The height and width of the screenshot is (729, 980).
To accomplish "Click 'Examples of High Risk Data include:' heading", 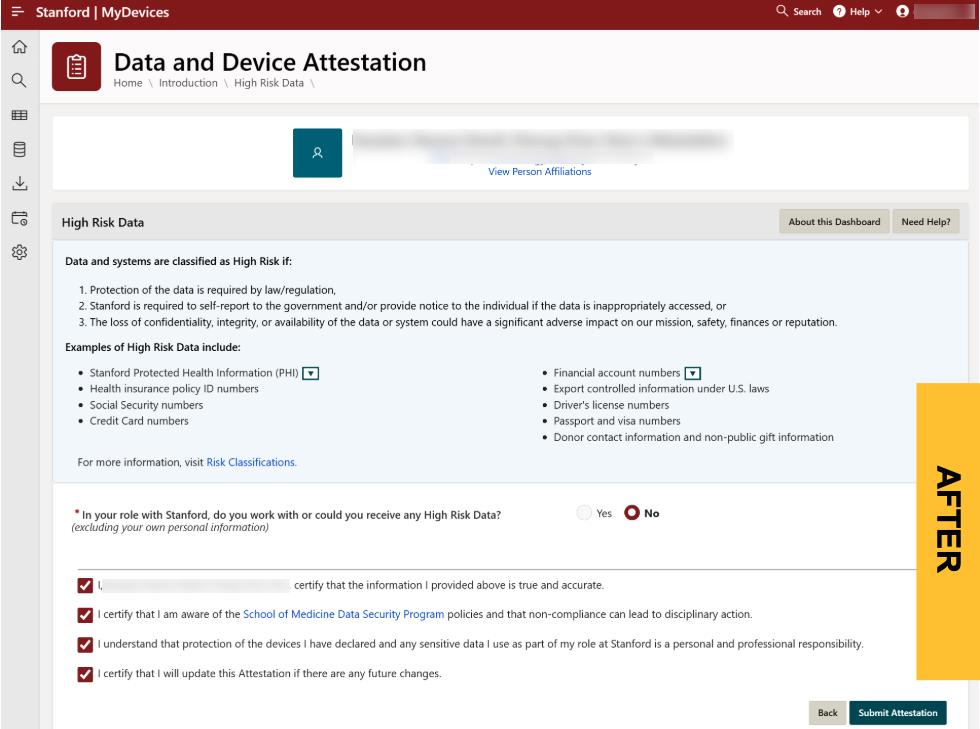I will [x=152, y=348].
